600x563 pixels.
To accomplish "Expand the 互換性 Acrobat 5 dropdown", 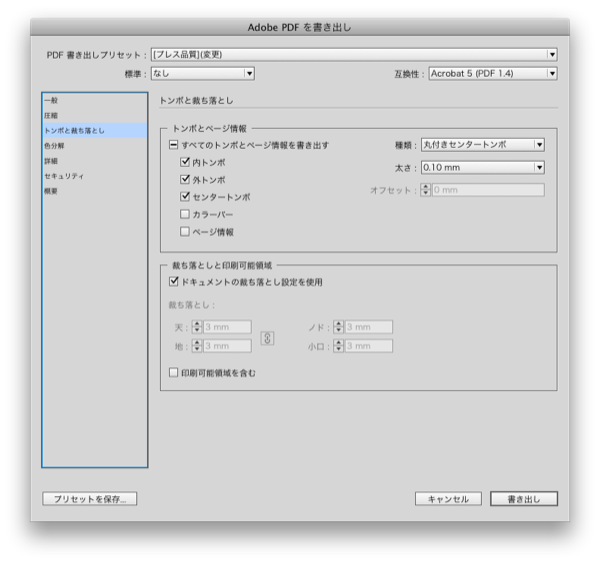I will point(492,73).
